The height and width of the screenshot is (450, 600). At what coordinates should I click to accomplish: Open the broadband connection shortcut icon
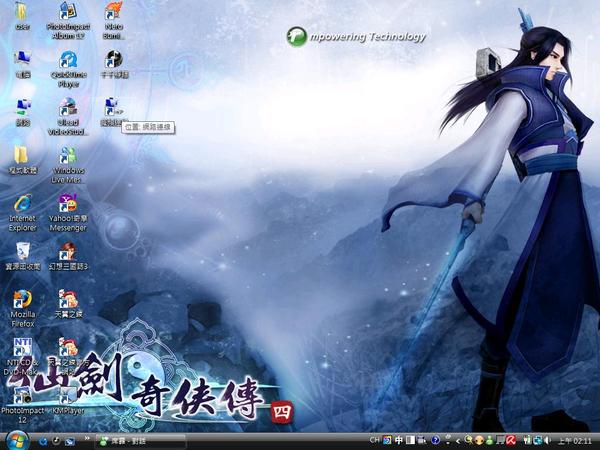click(x=112, y=112)
